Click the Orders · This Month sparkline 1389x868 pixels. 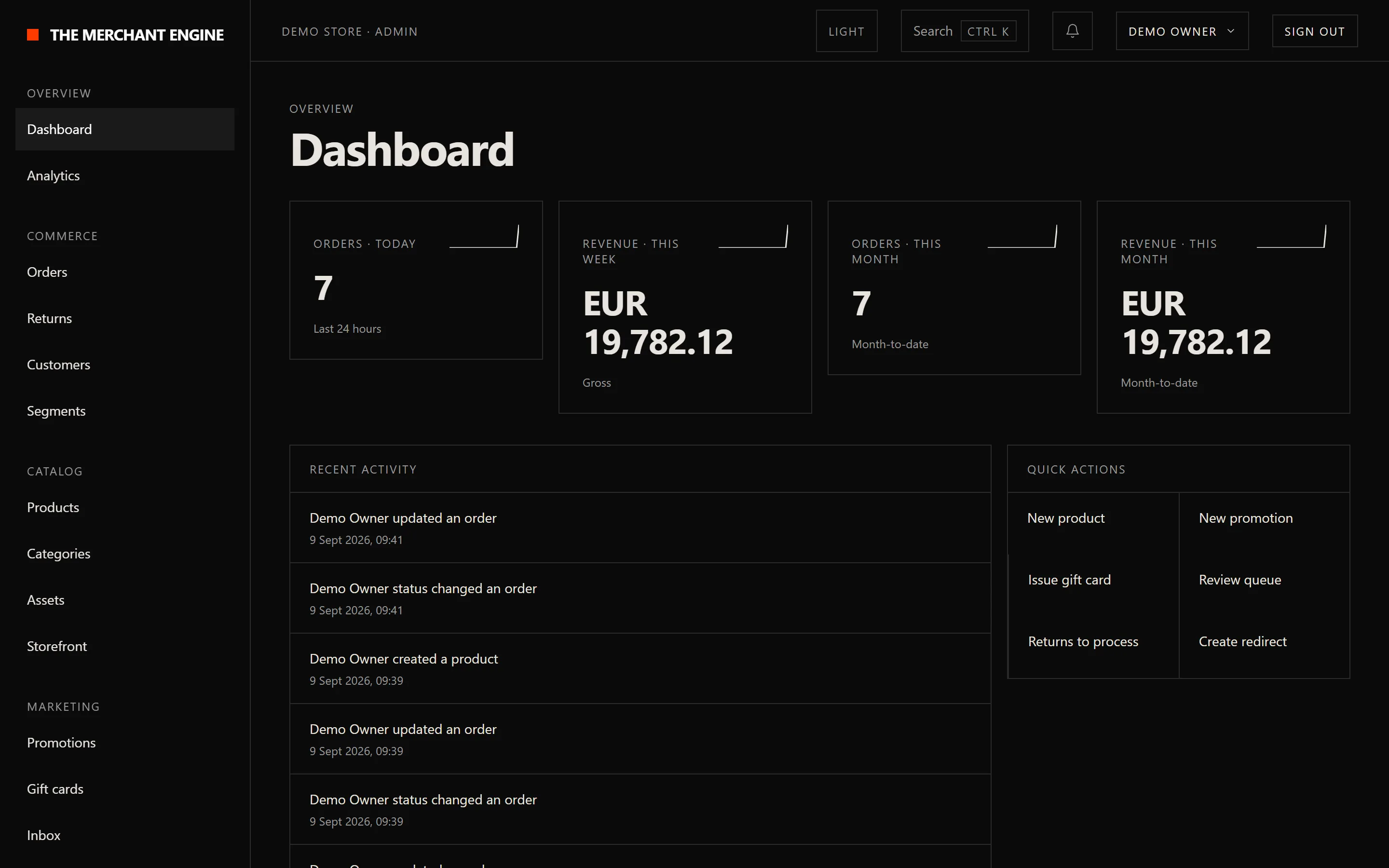pos(1022,236)
